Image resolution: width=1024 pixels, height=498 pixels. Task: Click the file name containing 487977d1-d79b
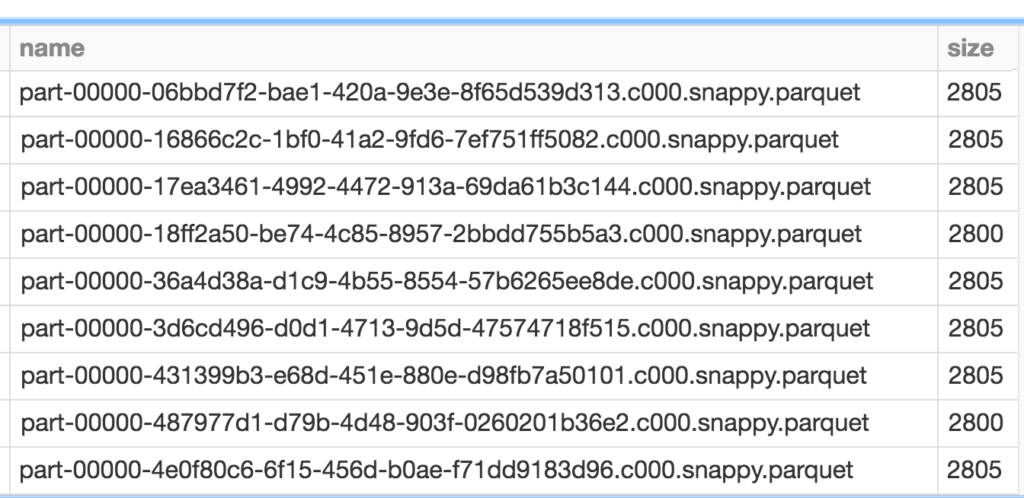(445, 422)
